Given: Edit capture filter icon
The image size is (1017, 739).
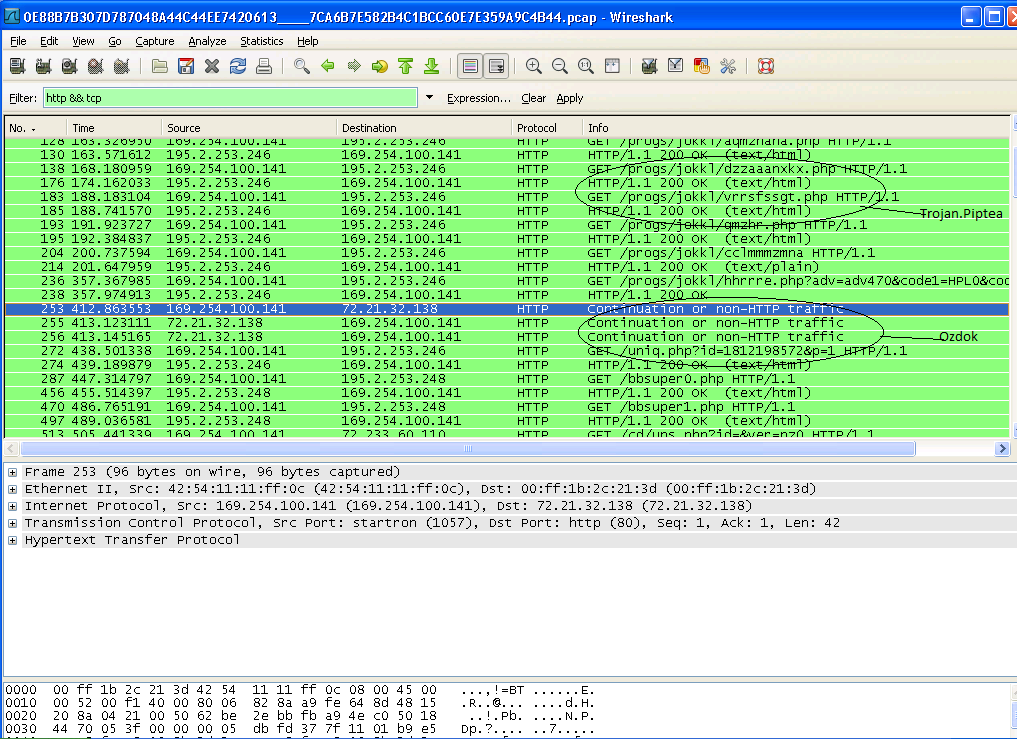Looking at the screenshot, I should coord(649,66).
